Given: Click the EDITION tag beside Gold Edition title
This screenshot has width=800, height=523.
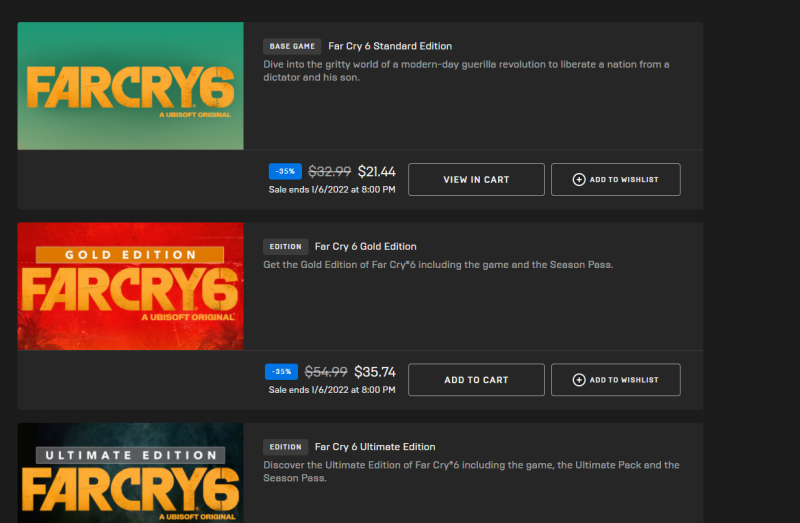Looking at the screenshot, I should coord(285,246).
